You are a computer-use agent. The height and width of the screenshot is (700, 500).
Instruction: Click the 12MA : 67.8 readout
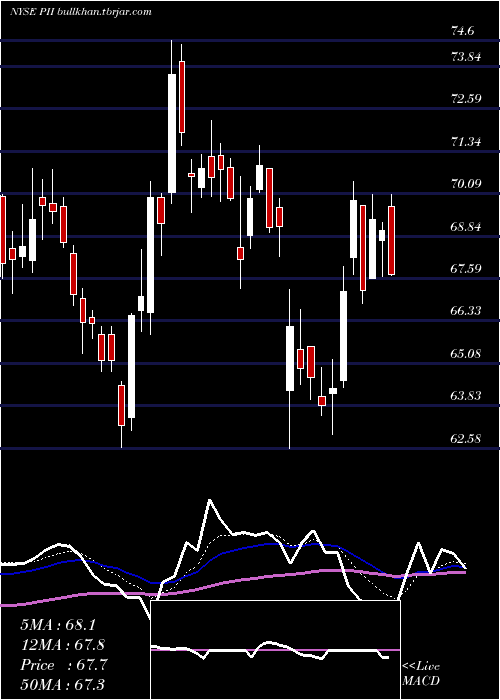(63, 645)
